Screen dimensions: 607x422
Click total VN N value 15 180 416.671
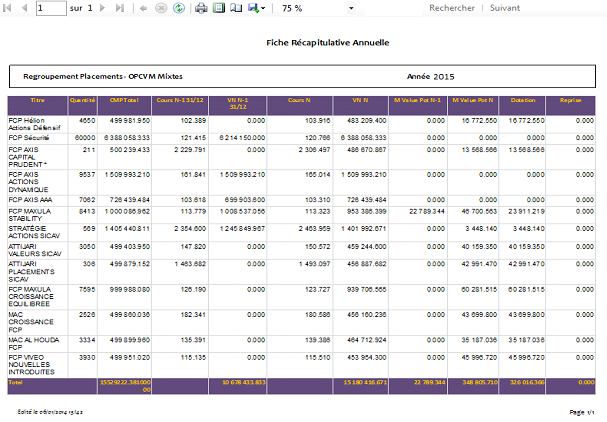click(365, 382)
